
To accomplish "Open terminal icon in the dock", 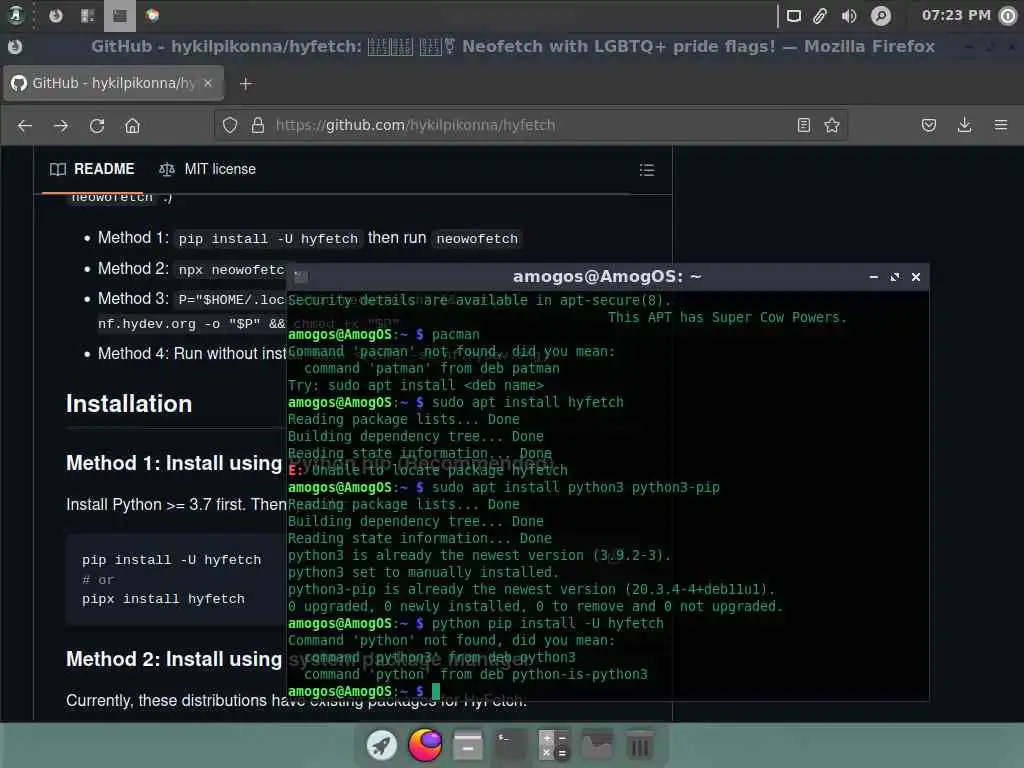I will [511, 745].
